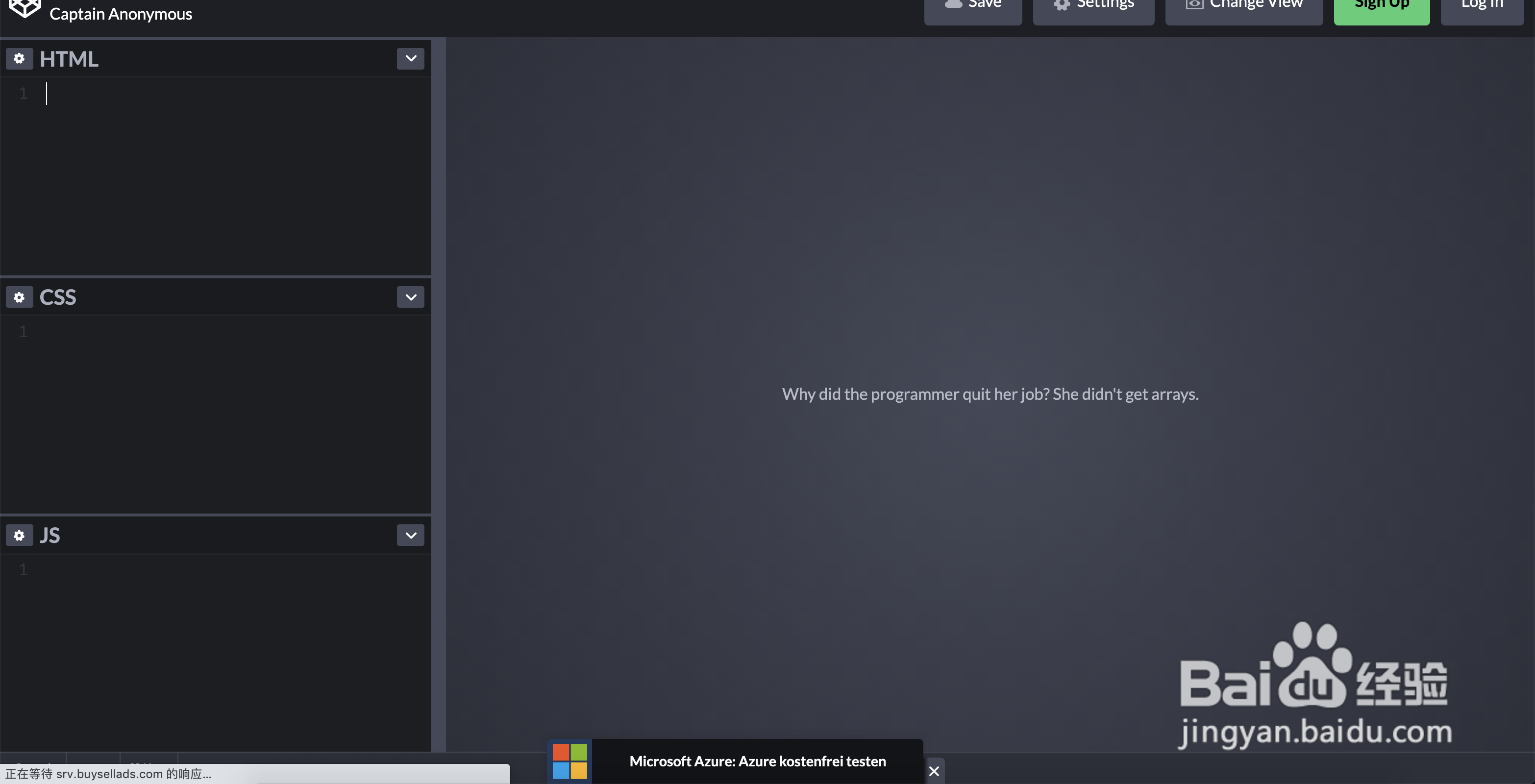Click the CSS panel title

(x=58, y=297)
